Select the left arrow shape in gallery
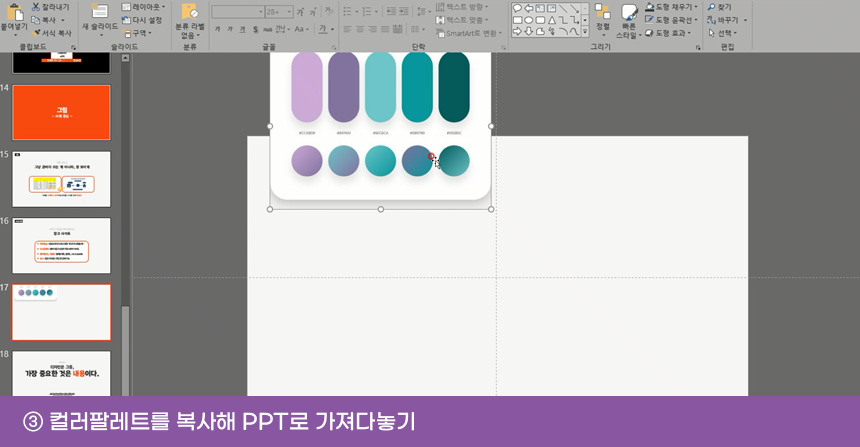Viewport: 860px width, 447px height. (x=528, y=8)
